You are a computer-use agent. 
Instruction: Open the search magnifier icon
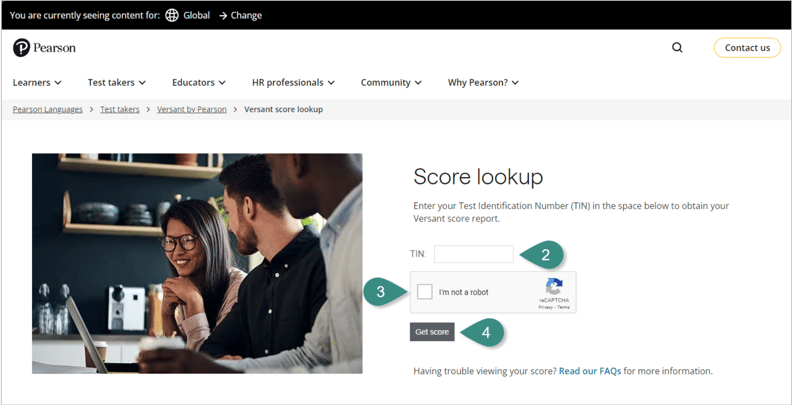click(677, 47)
